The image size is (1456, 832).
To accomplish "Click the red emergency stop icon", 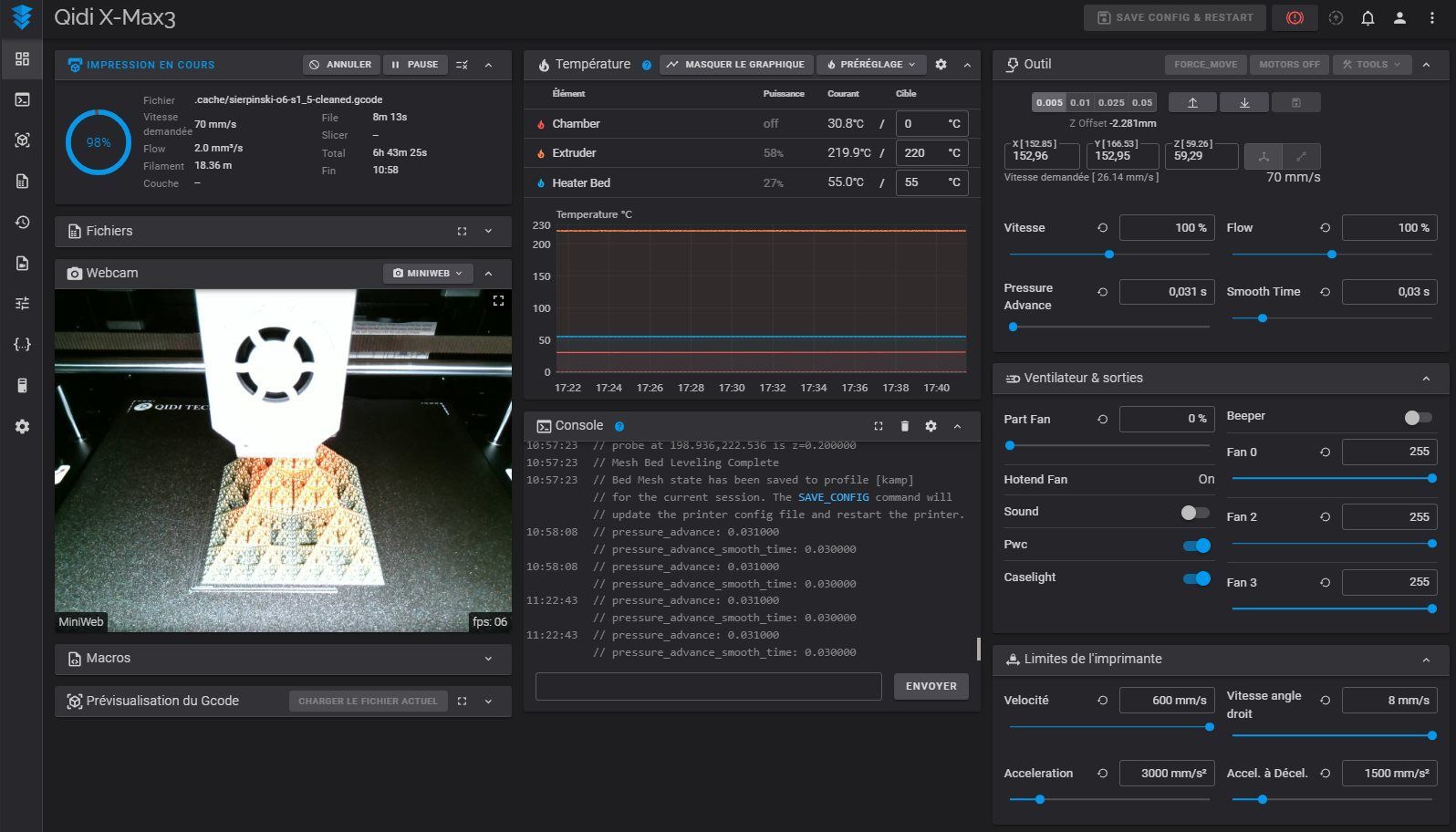I will pos(1295,17).
